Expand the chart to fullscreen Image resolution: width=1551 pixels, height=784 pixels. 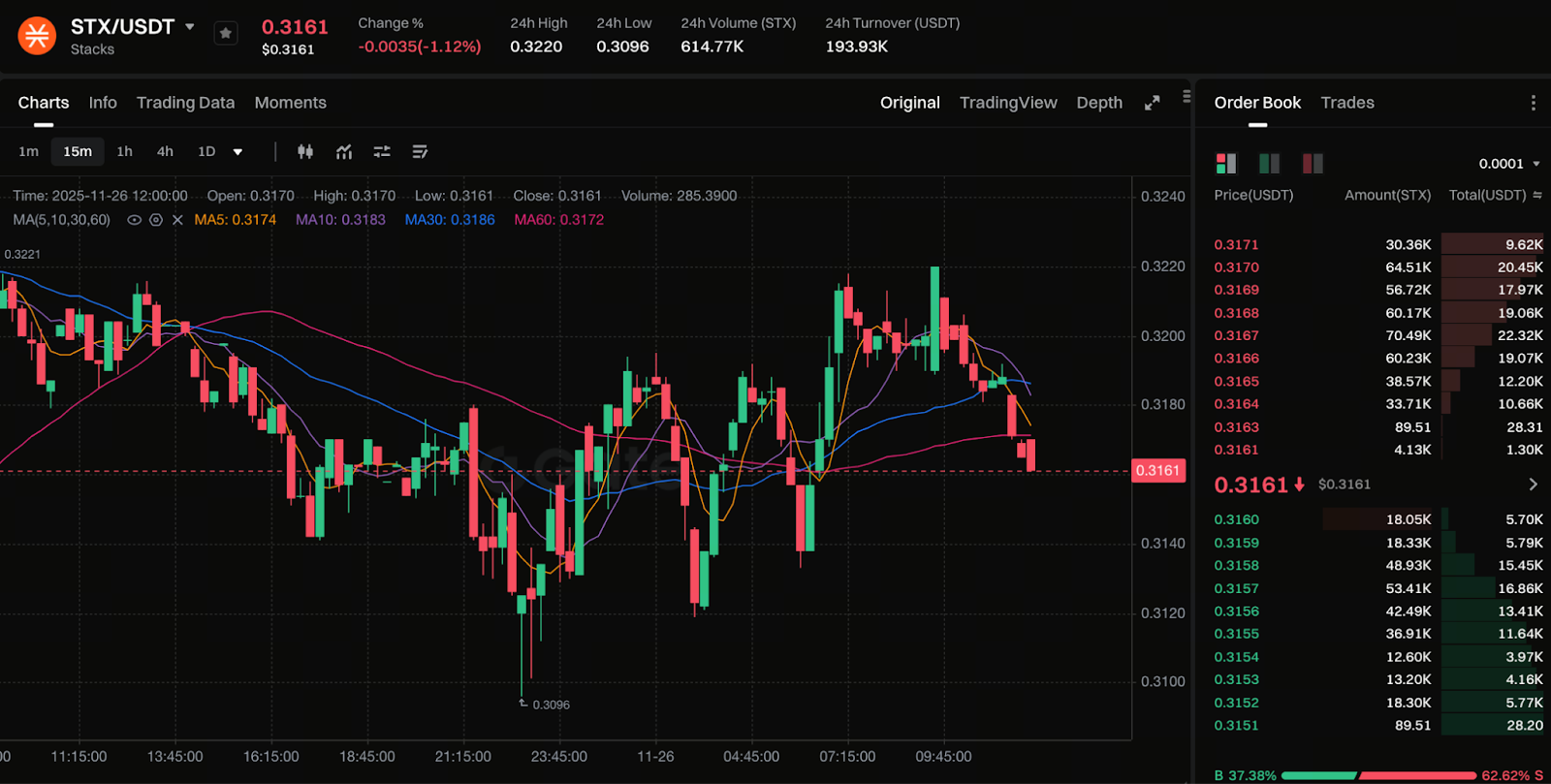pos(1152,103)
